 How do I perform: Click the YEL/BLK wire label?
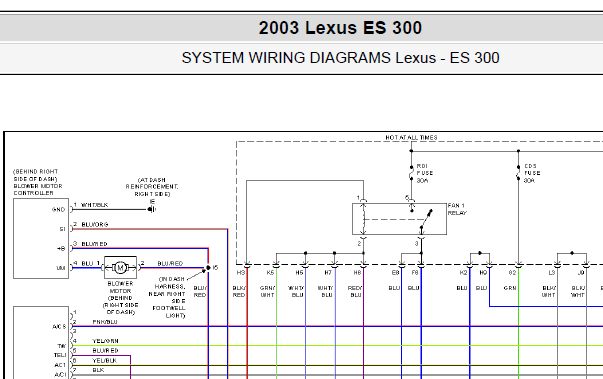tap(105, 361)
